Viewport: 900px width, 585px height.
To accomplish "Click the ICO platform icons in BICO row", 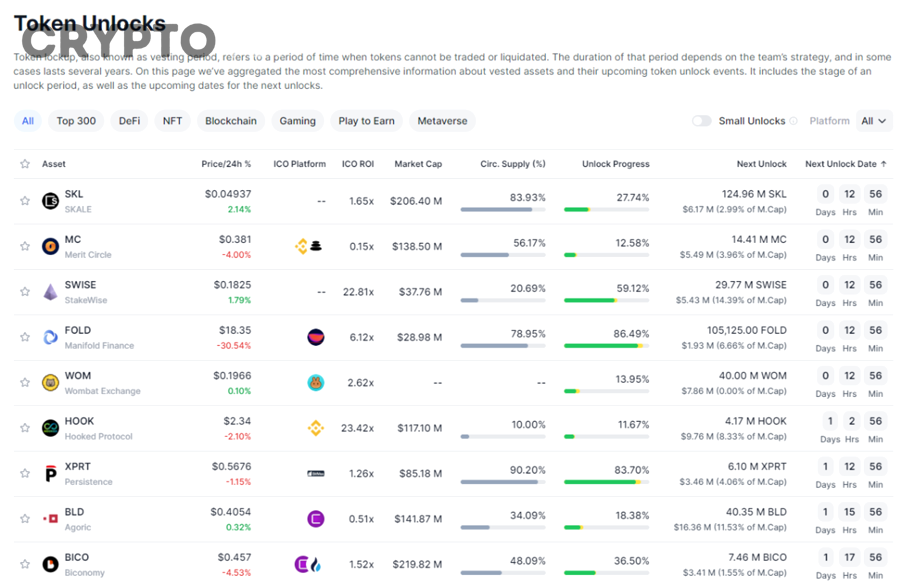I will (x=308, y=564).
